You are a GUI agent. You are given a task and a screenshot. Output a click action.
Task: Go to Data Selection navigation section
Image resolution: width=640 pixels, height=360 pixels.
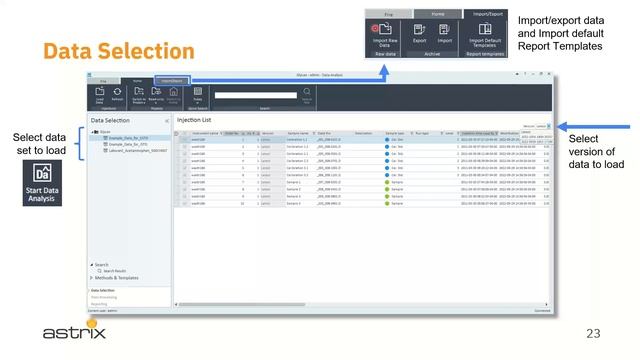click(x=103, y=290)
